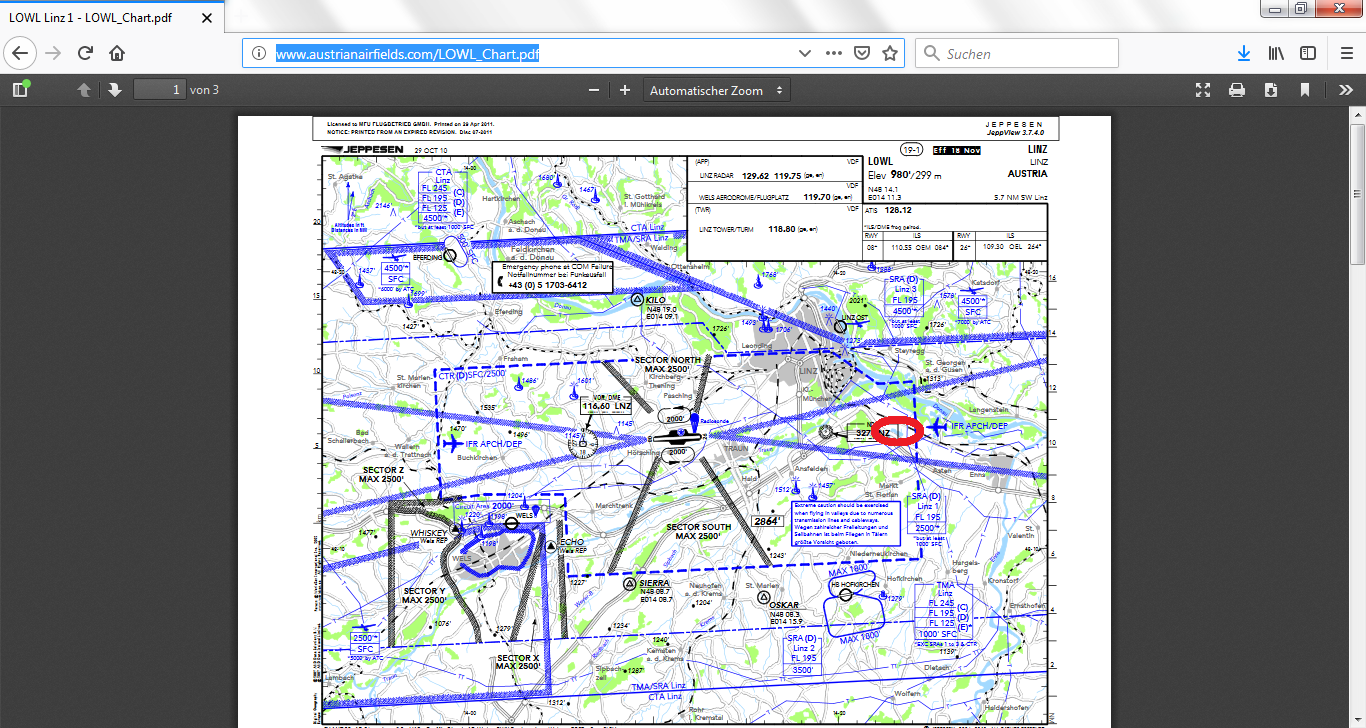Click the emergency phone number +43 text
This screenshot has height=728, width=1366.
547,285
